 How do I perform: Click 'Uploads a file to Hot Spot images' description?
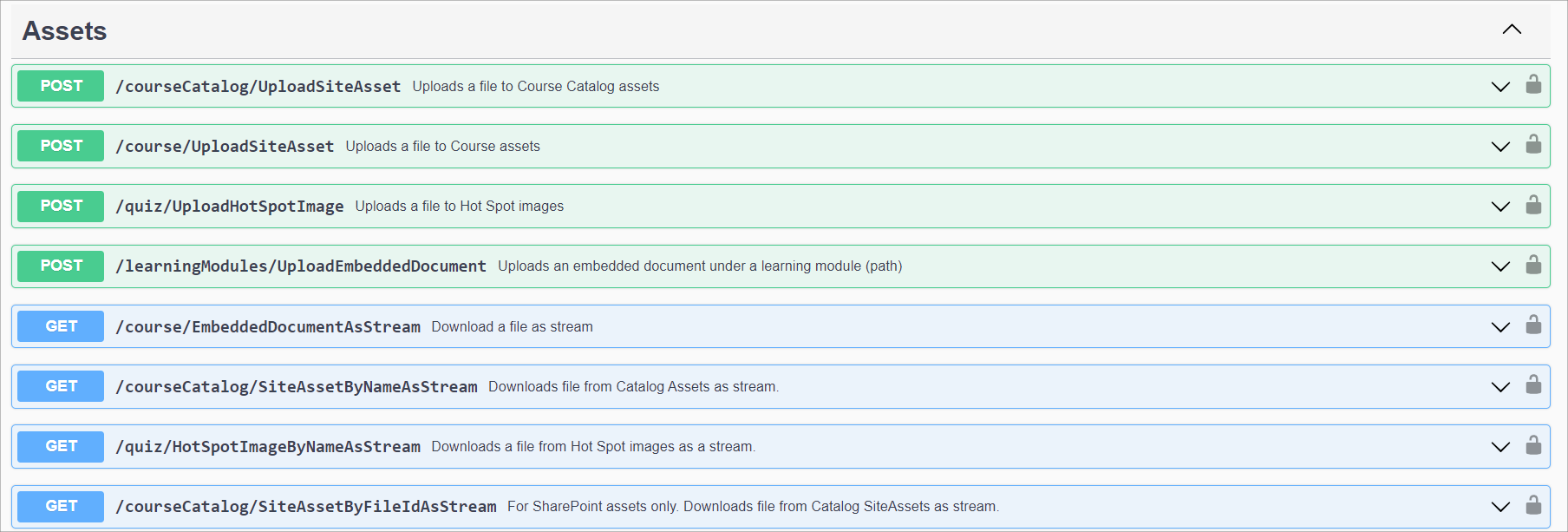point(459,207)
